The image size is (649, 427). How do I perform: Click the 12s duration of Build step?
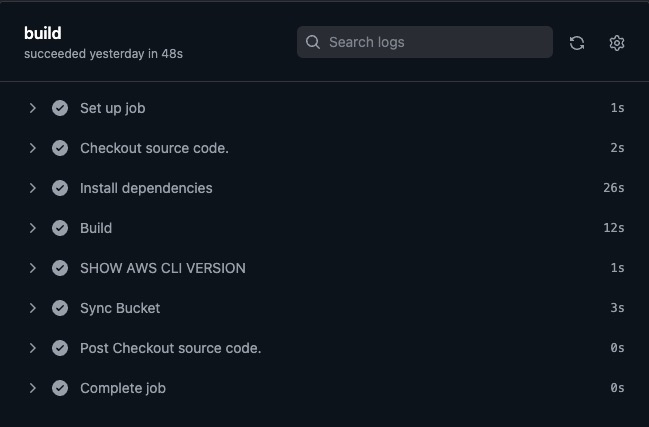616,228
